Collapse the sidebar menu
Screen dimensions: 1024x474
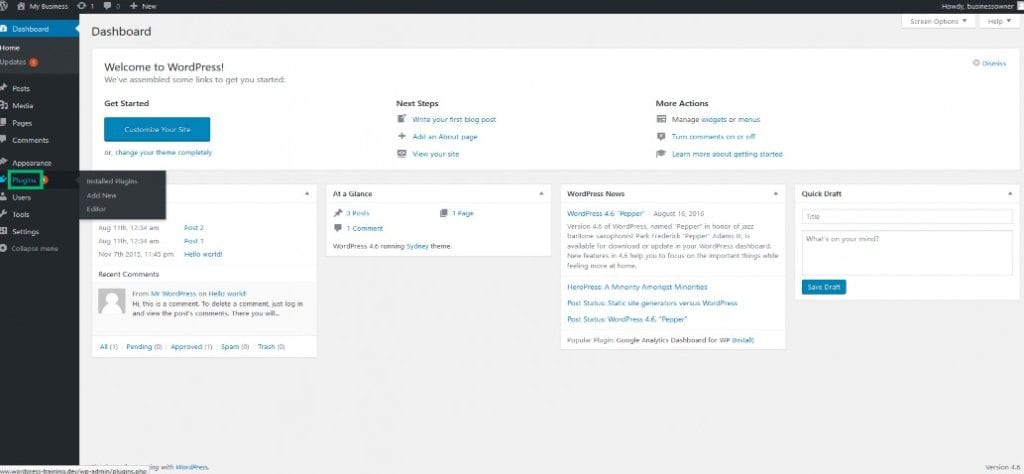click(x=34, y=248)
